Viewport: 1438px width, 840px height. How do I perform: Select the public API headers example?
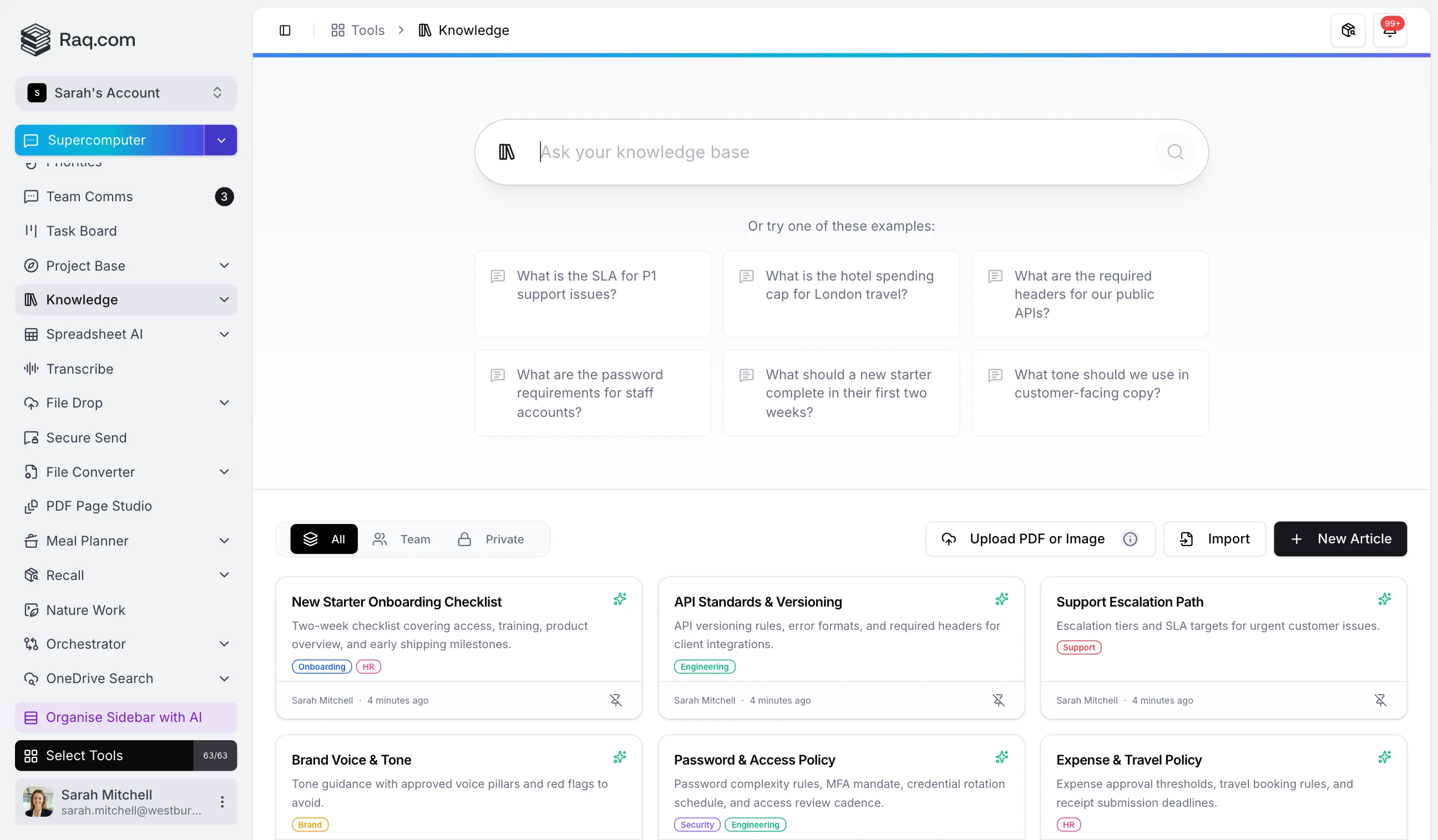point(1090,294)
